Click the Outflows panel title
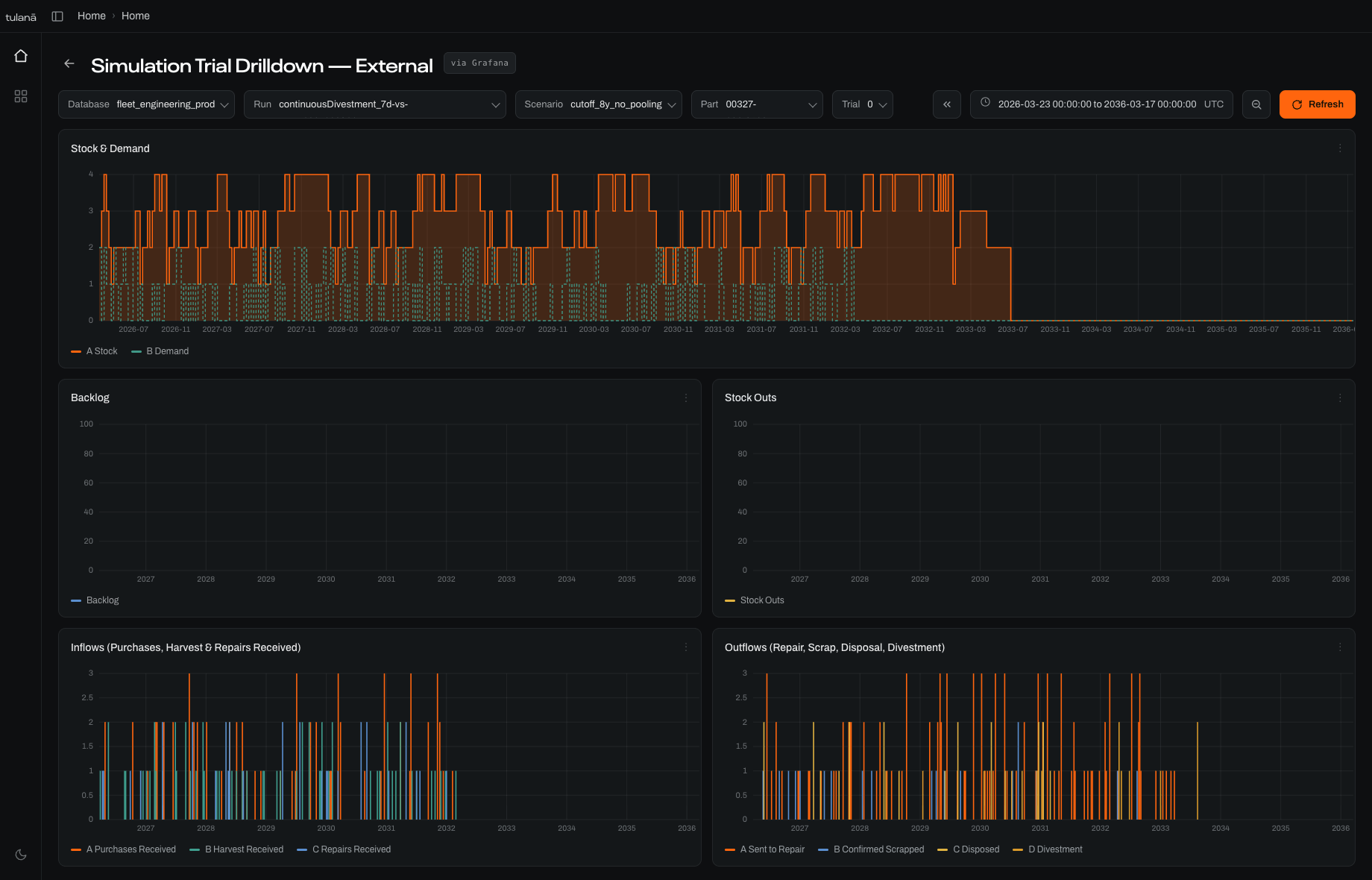 pos(835,647)
